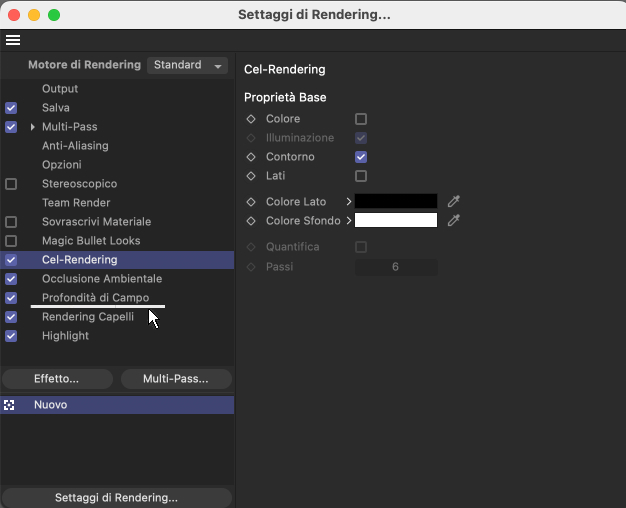
Task: Select Occlusione Ambientale in the list
Action: (102, 279)
